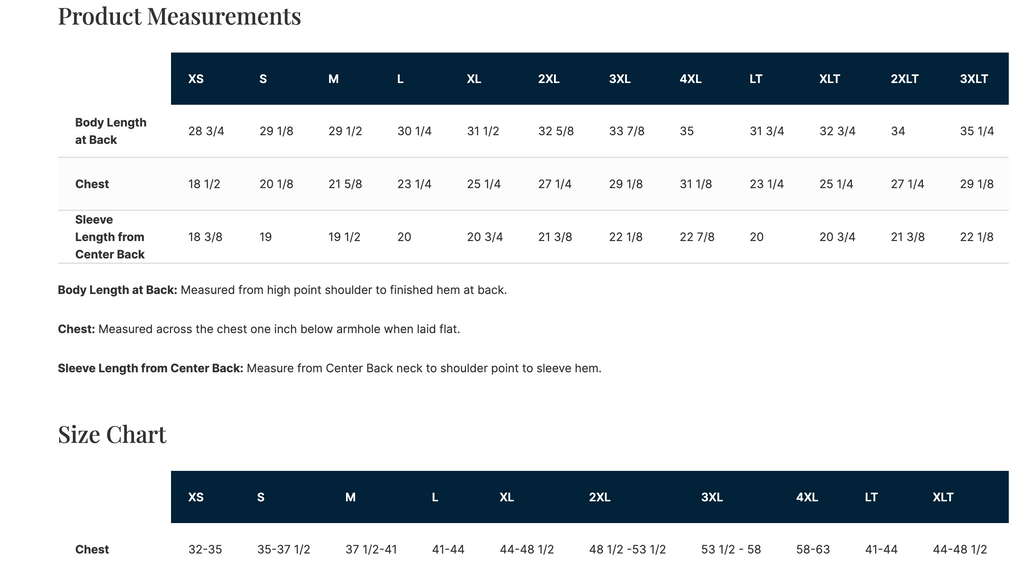Select the 28 3/4 body length value
1024x572 pixels.
pos(206,131)
